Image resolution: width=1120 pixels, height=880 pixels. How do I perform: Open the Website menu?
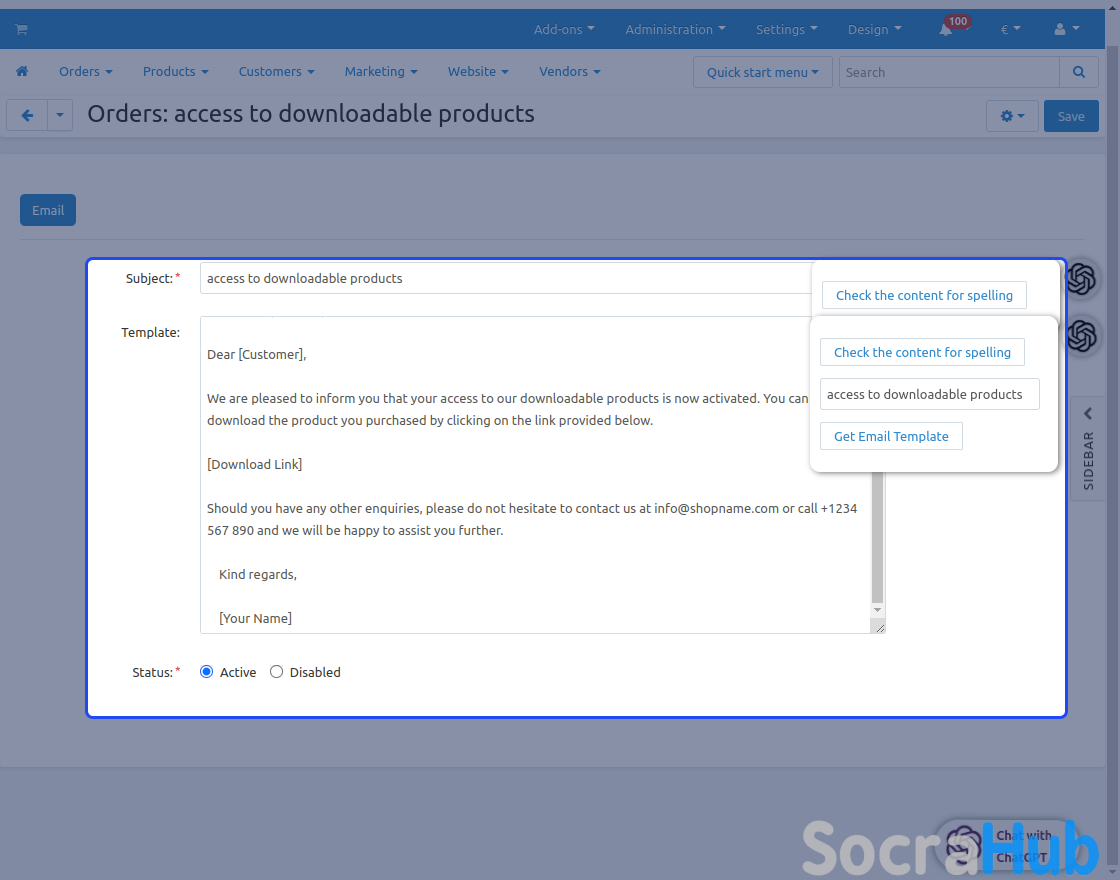pos(478,71)
